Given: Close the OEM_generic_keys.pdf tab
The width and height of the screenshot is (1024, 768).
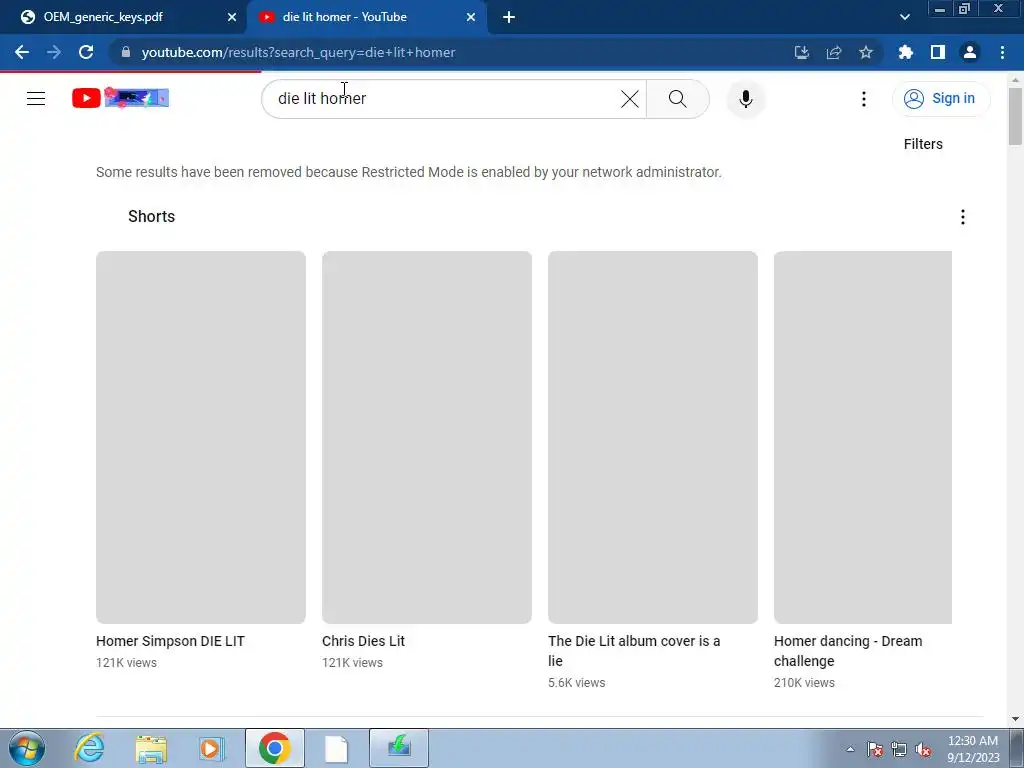Looking at the screenshot, I should [x=232, y=17].
